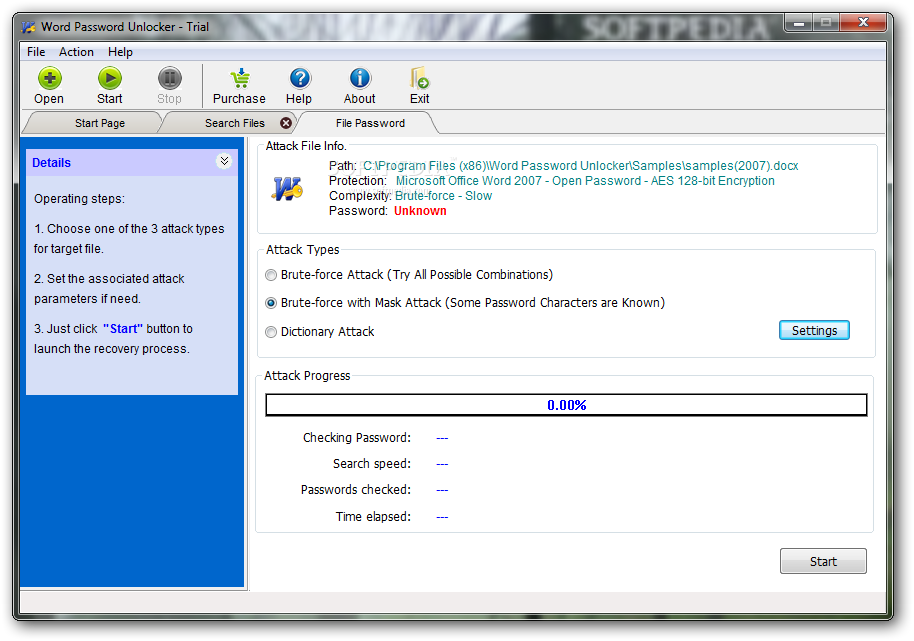Close the Word Password Unlocker window
This screenshot has height=641, width=914.
click(x=863, y=23)
